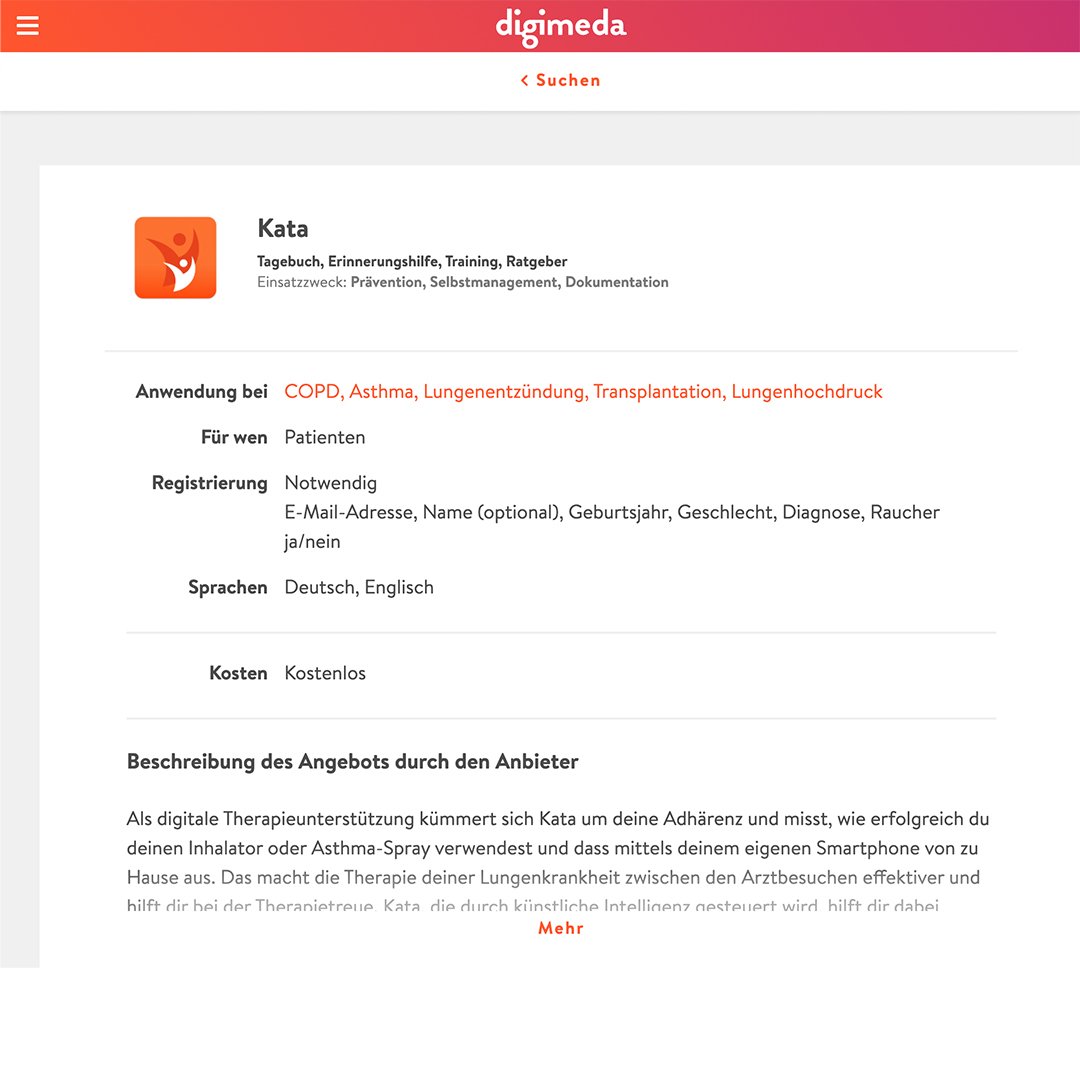This screenshot has width=1080, height=1080.
Task: Click 'Beschreibung des Angebots durch den Anbieter' heading
Action: click(x=353, y=762)
